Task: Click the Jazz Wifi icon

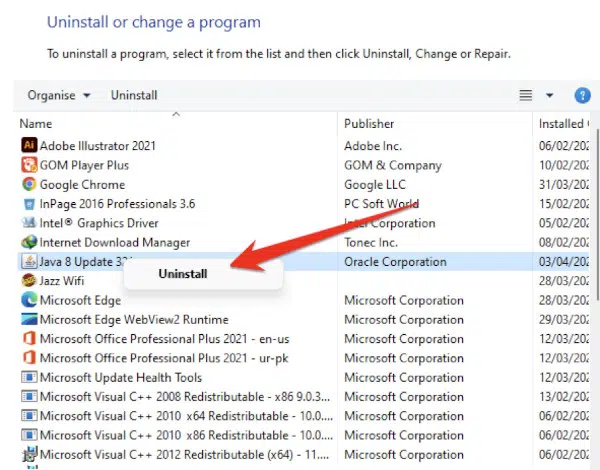Action: [x=29, y=281]
